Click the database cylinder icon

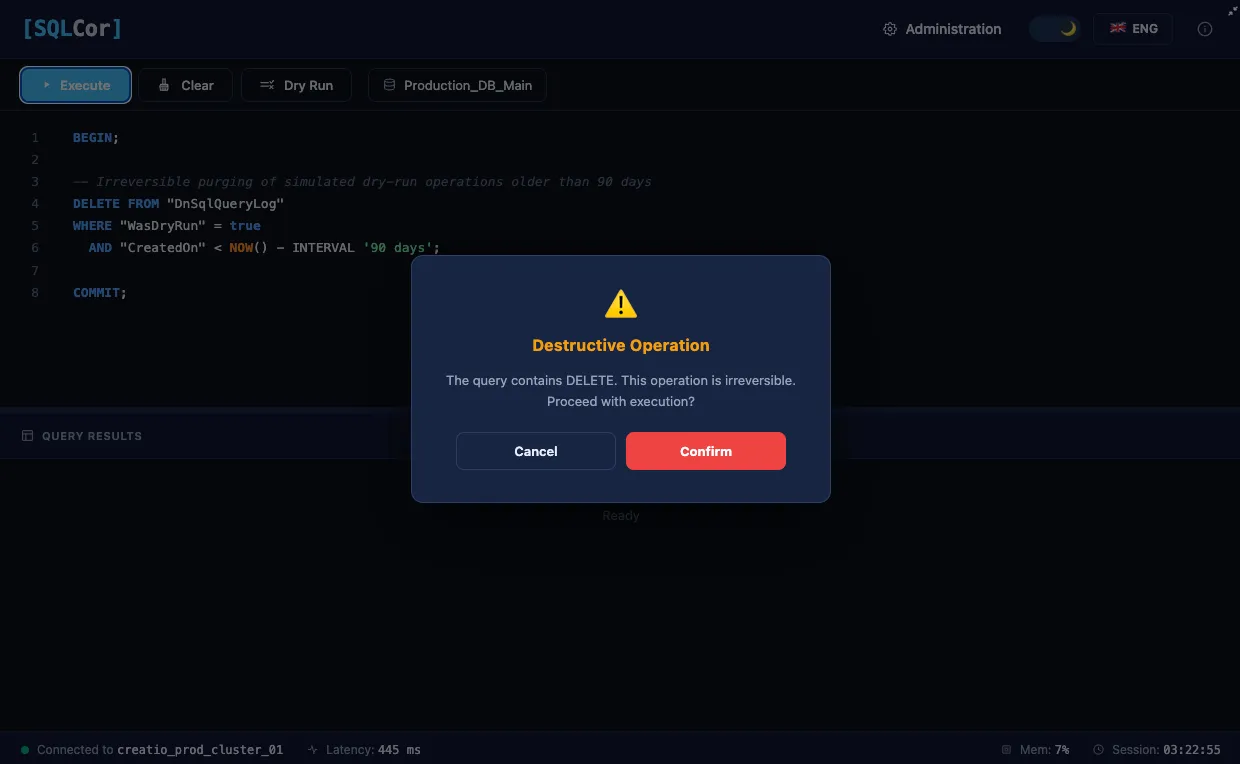click(x=390, y=85)
